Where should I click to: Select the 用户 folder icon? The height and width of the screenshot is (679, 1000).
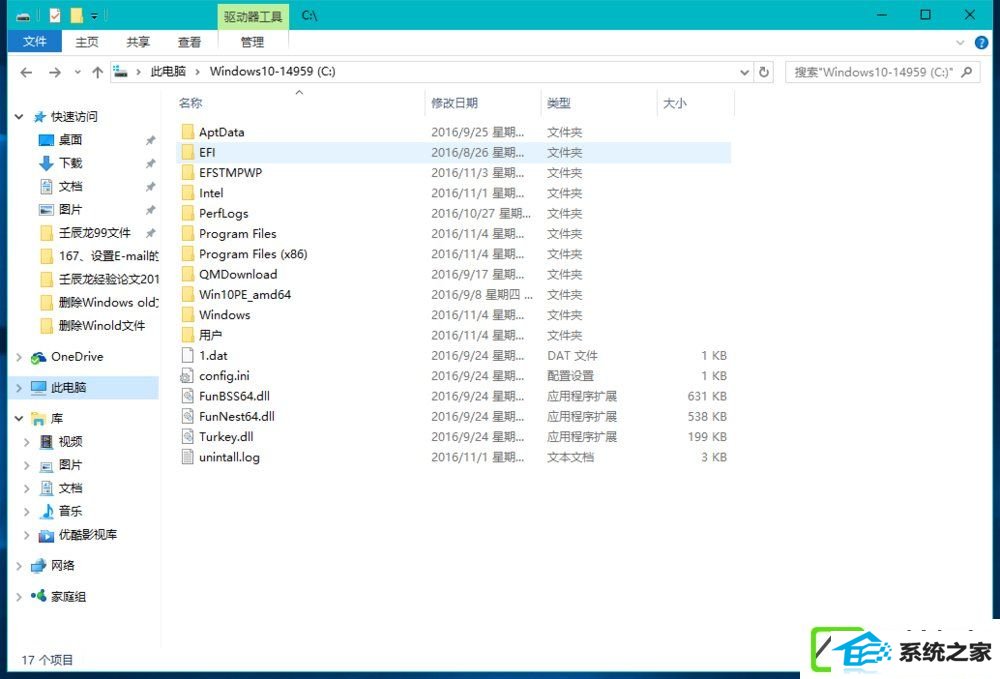click(x=188, y=335)
